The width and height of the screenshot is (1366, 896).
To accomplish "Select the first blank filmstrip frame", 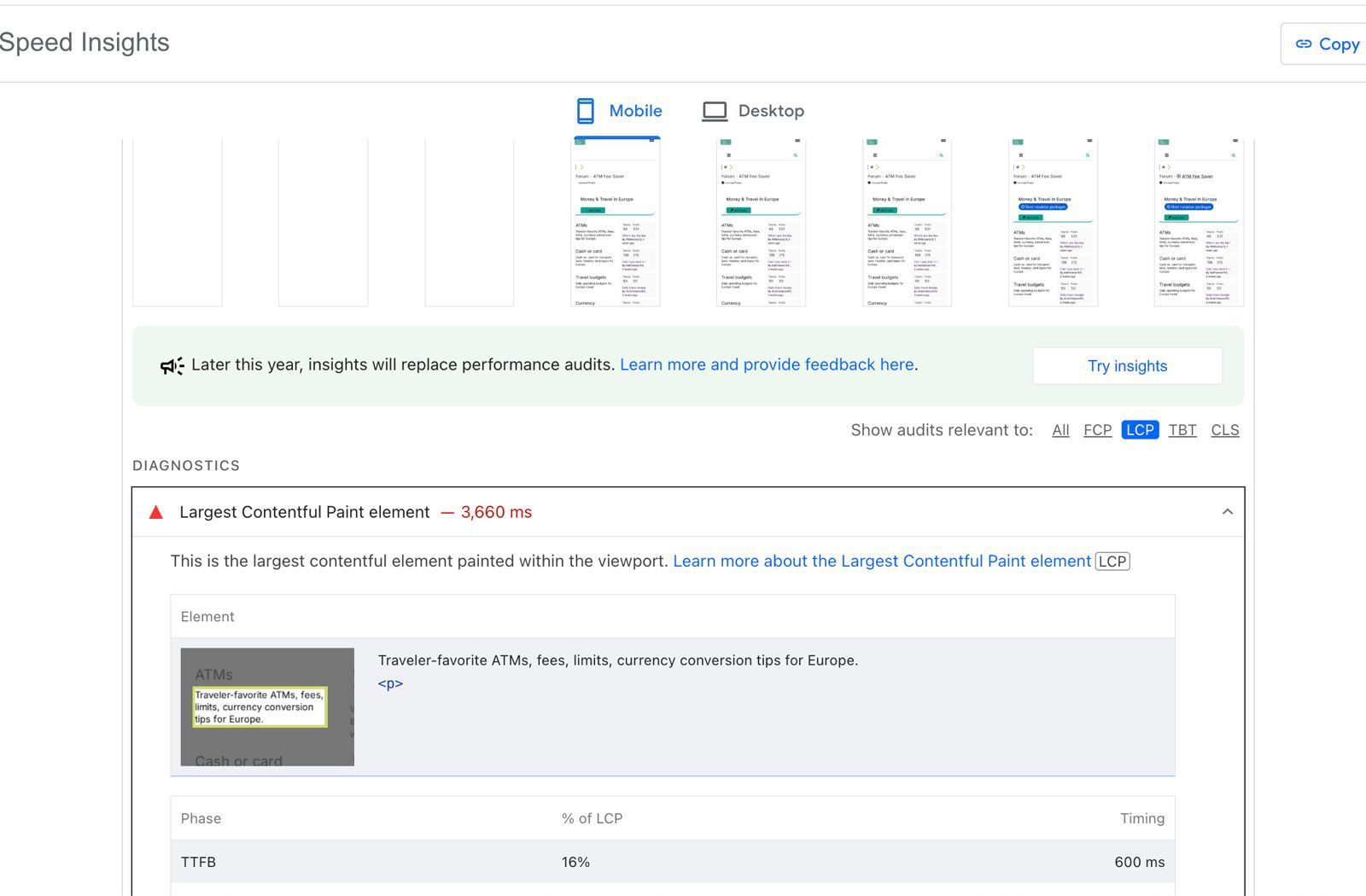I will pos(178,222).
